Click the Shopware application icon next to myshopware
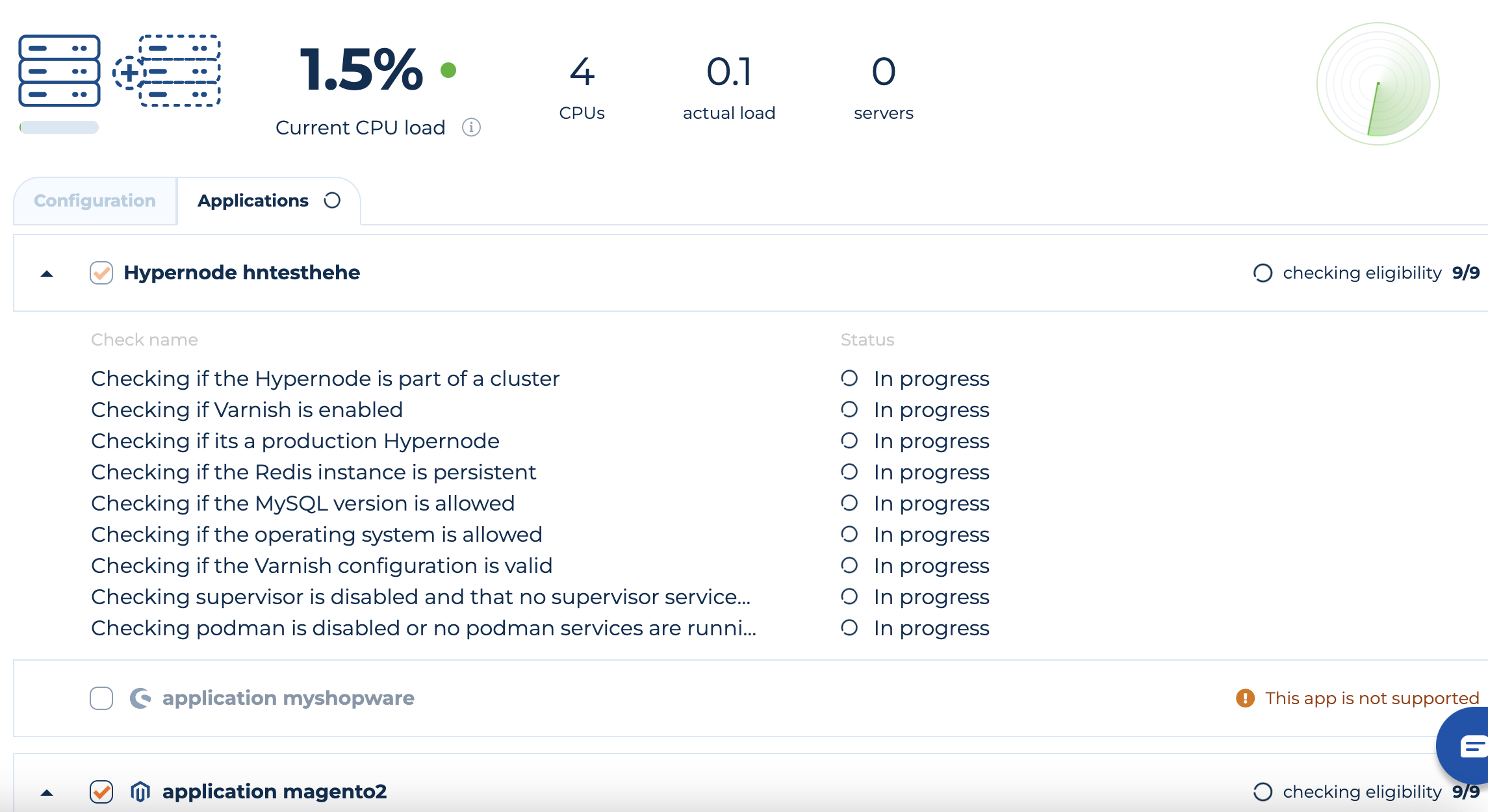Image resolution: width=1488 pixels, height=812 pixels. pyautogui.click(x=140, y=697)
